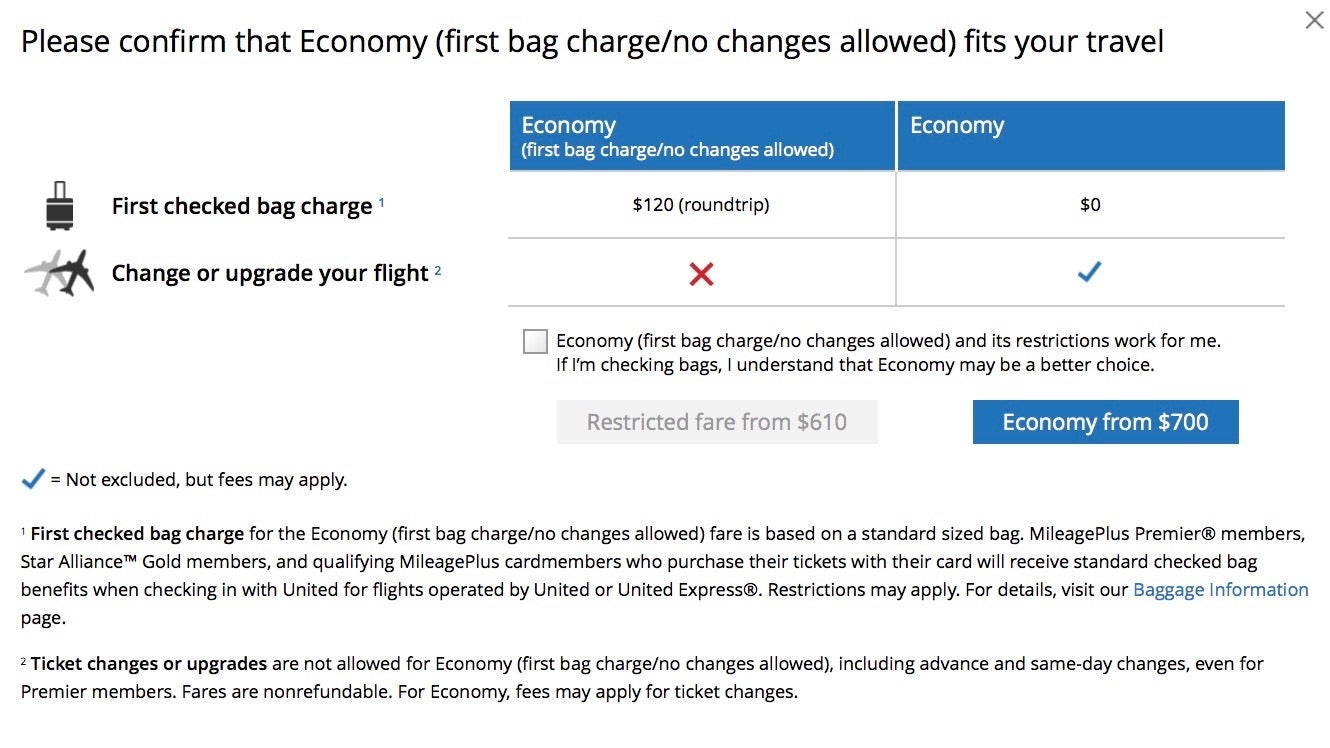
Task: Open the Baggage Information link
Action: 1220,590
